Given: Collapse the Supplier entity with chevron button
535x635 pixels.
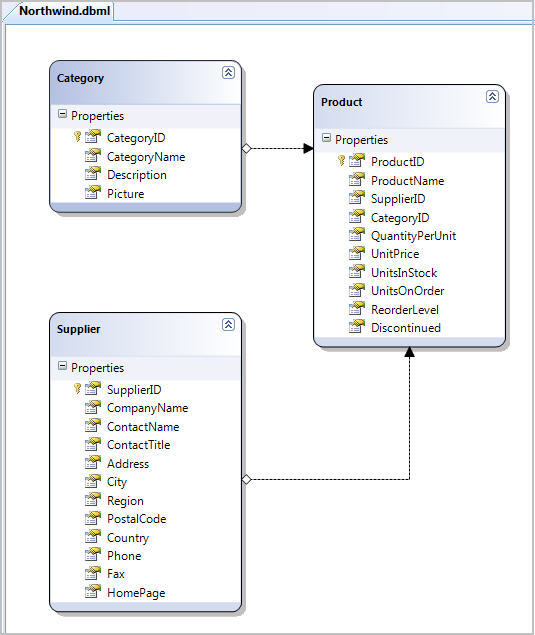Looking at the screenshot, I should pos(228,324).
